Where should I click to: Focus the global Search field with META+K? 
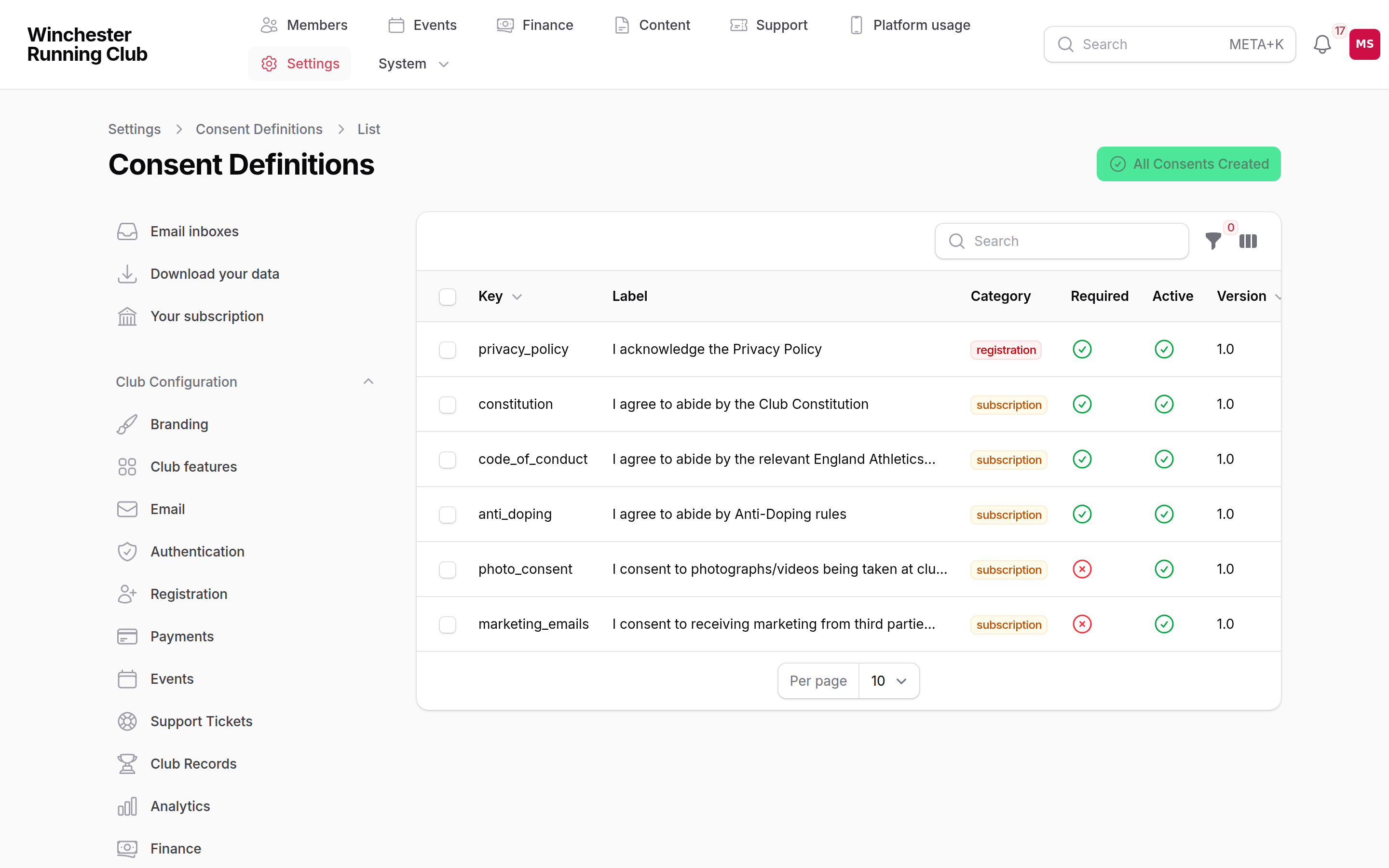click(1169, 44)
